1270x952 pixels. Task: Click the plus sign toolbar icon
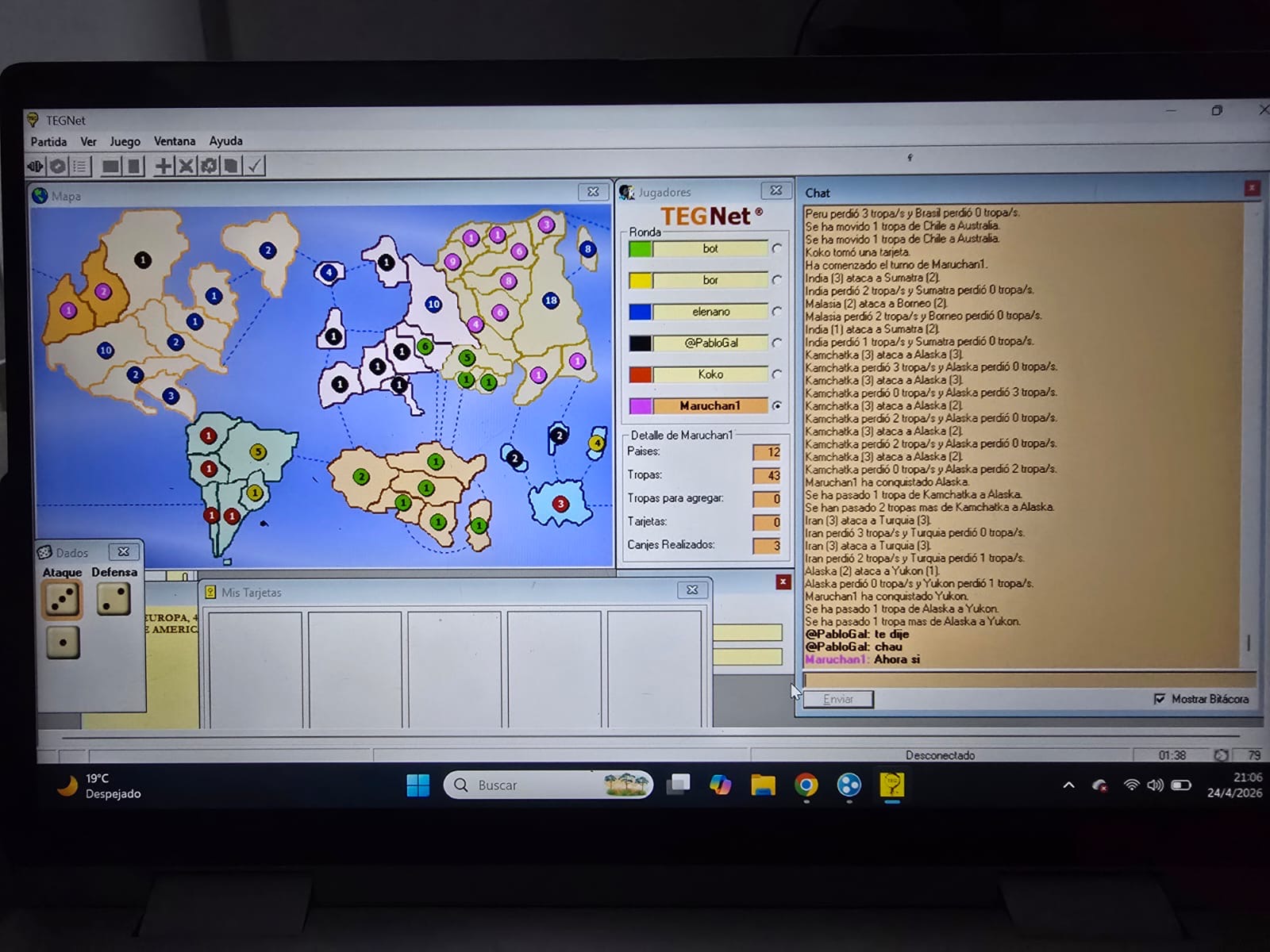tap(163, 166)
